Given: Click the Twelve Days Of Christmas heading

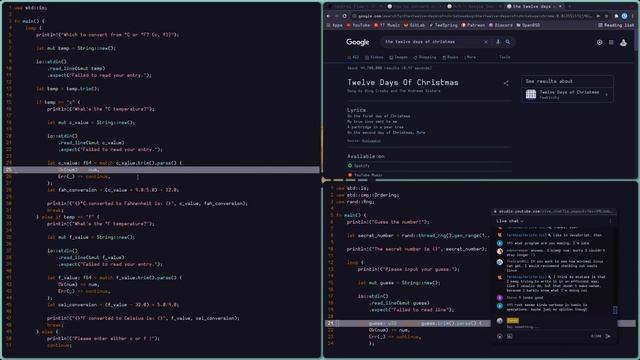Looking at the screenshot, I should click(402, 82).
